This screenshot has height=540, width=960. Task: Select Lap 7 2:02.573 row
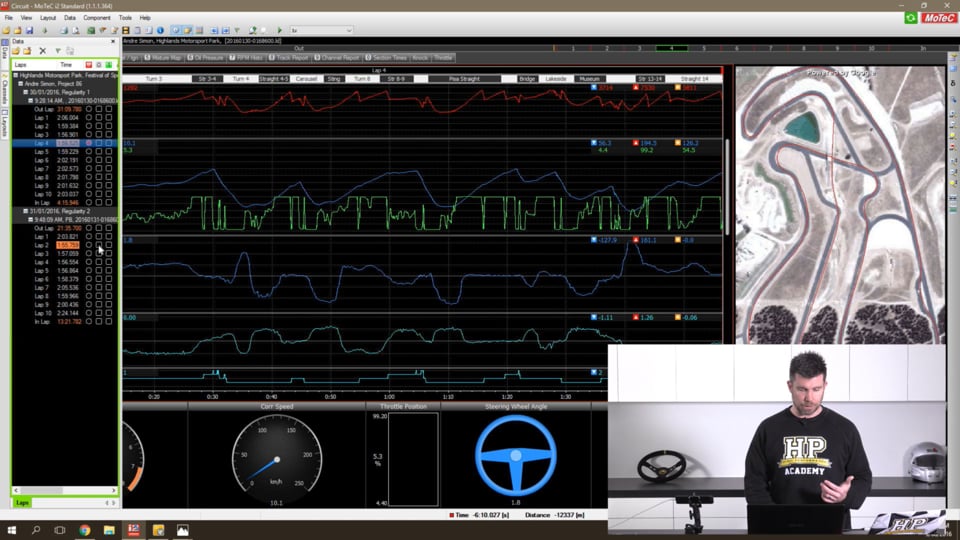pos(65,168)
